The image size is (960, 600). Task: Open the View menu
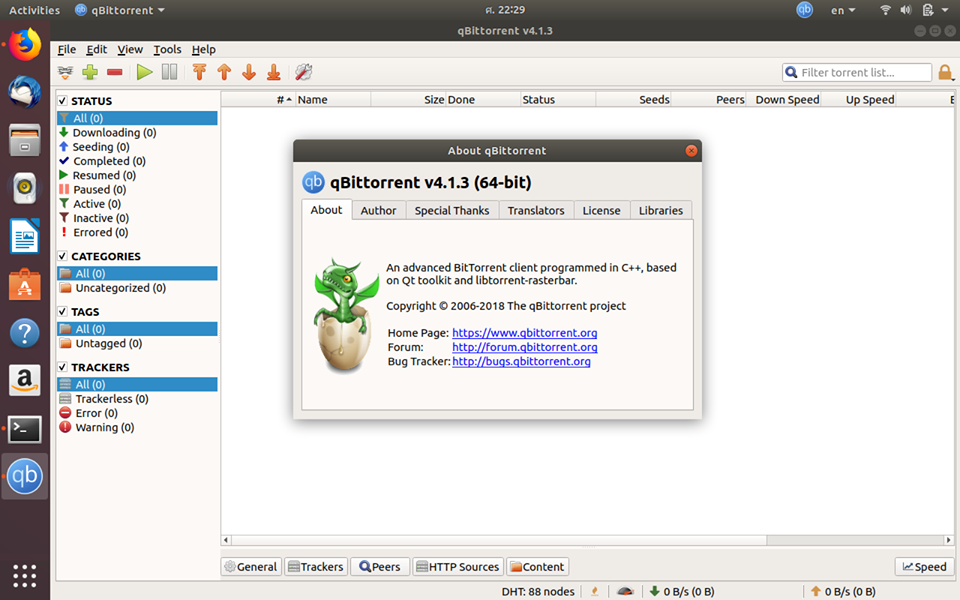pos(130,50)
